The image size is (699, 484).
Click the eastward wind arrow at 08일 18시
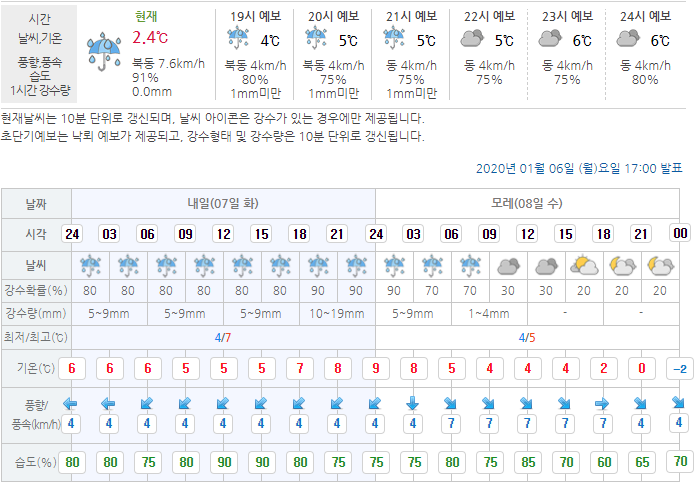(602, 404)
